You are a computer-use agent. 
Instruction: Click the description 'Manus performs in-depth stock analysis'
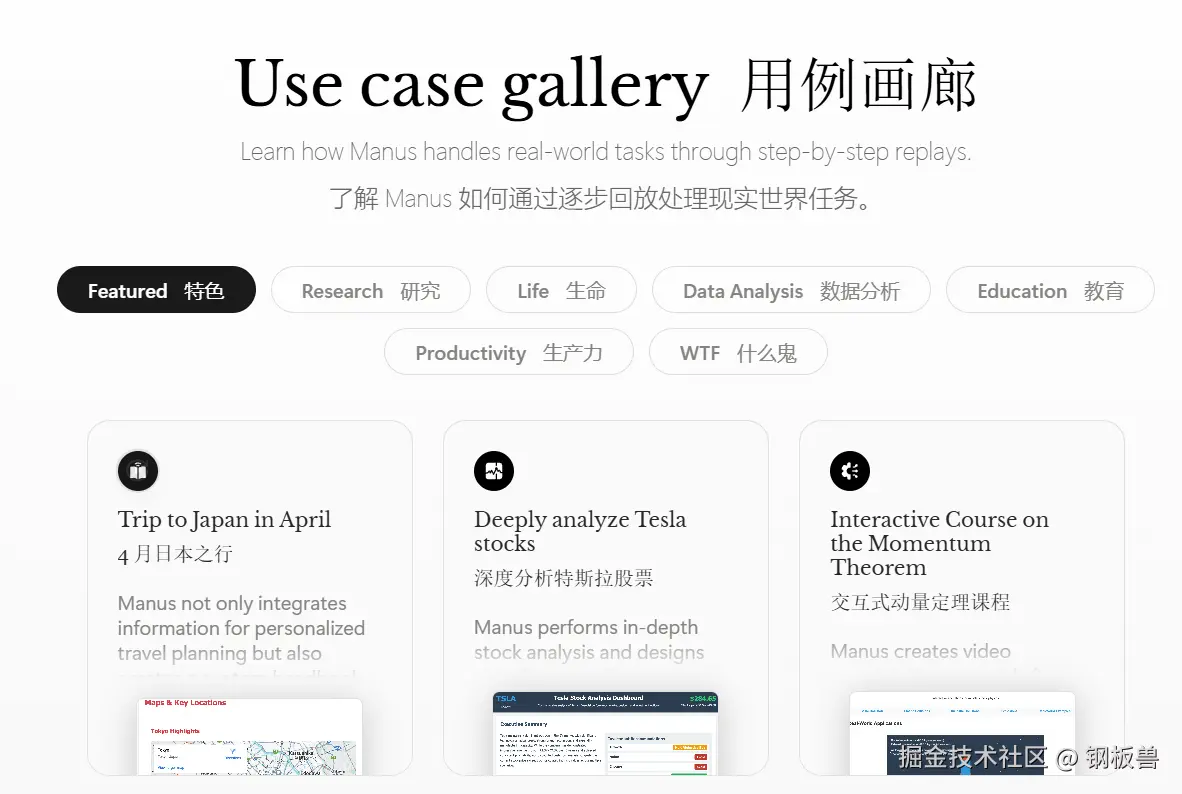589,639
